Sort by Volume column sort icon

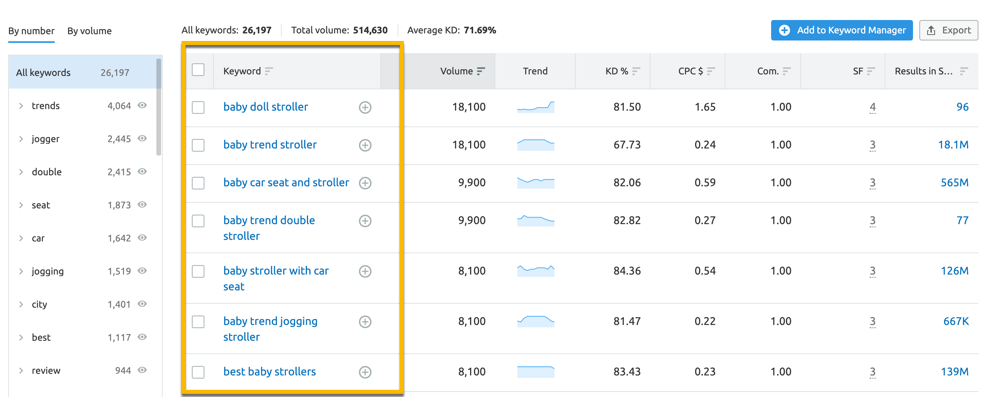click(x=481, y=71)
